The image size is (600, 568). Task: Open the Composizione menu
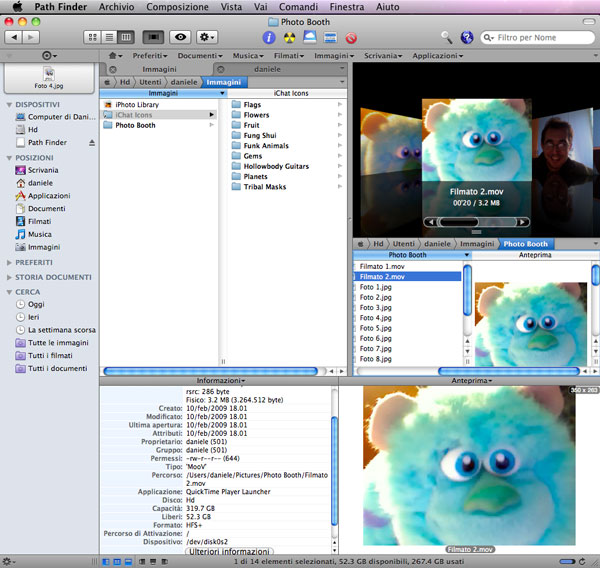pos(177,7)
